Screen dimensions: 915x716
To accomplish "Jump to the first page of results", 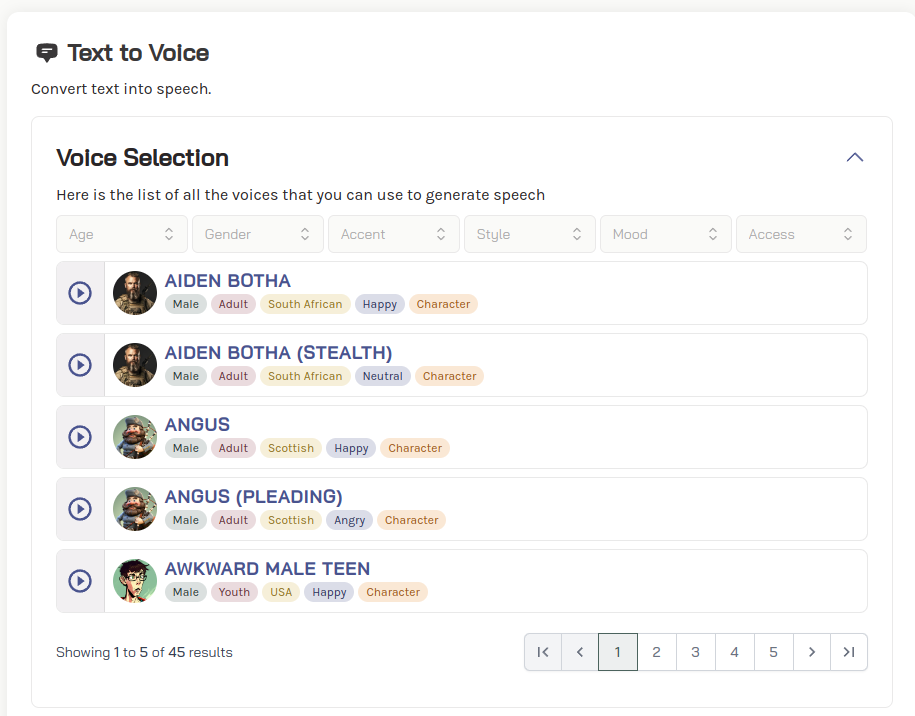I will pyautogui.click(x=543, y=652).
